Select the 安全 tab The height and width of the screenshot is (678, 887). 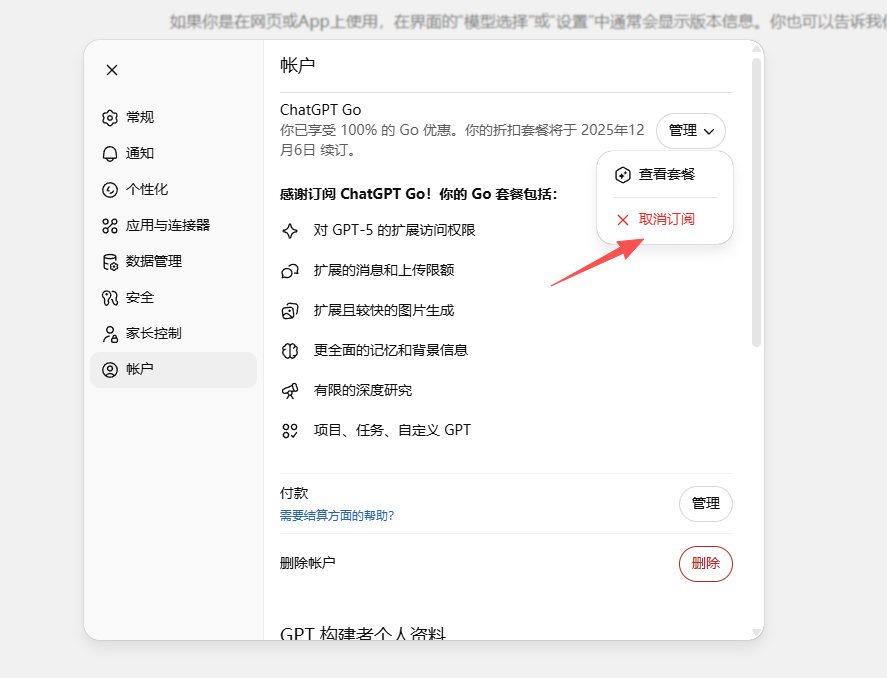[173, 297]
